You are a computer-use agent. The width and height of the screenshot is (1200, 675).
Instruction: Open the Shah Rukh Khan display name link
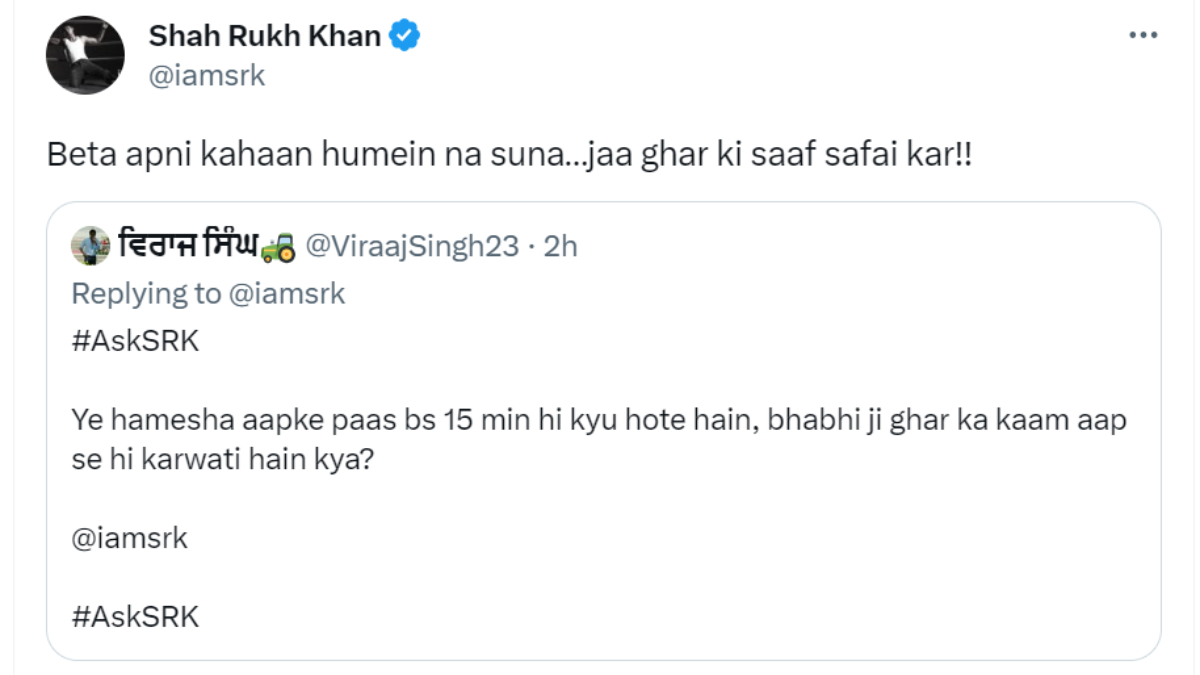pyautogui.click(x=264, y=37)
